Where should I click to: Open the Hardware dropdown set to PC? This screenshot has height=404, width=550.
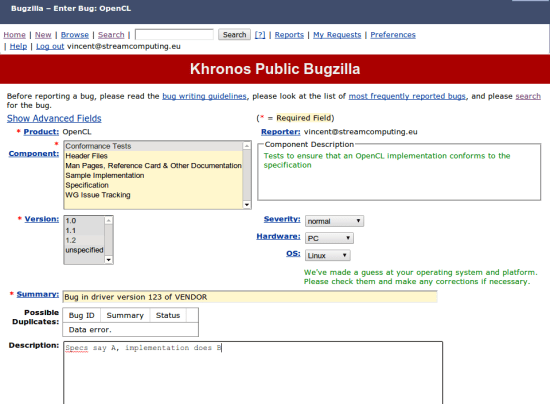click(329, 238)
